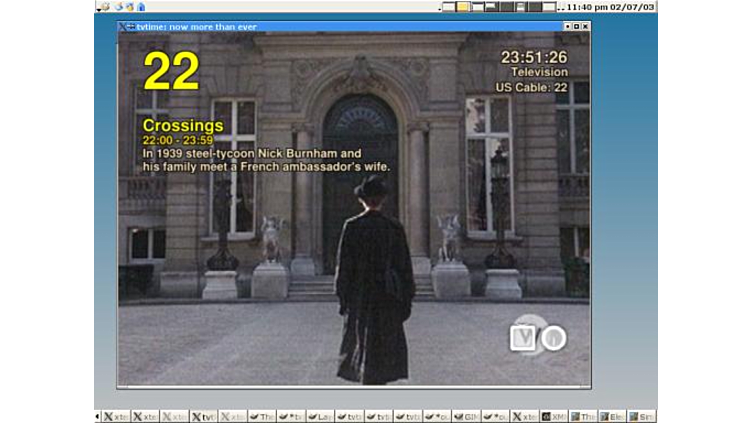The image size is (752, 423).
Task: Open the tvtime window menu icon
Action: [125, 26]
